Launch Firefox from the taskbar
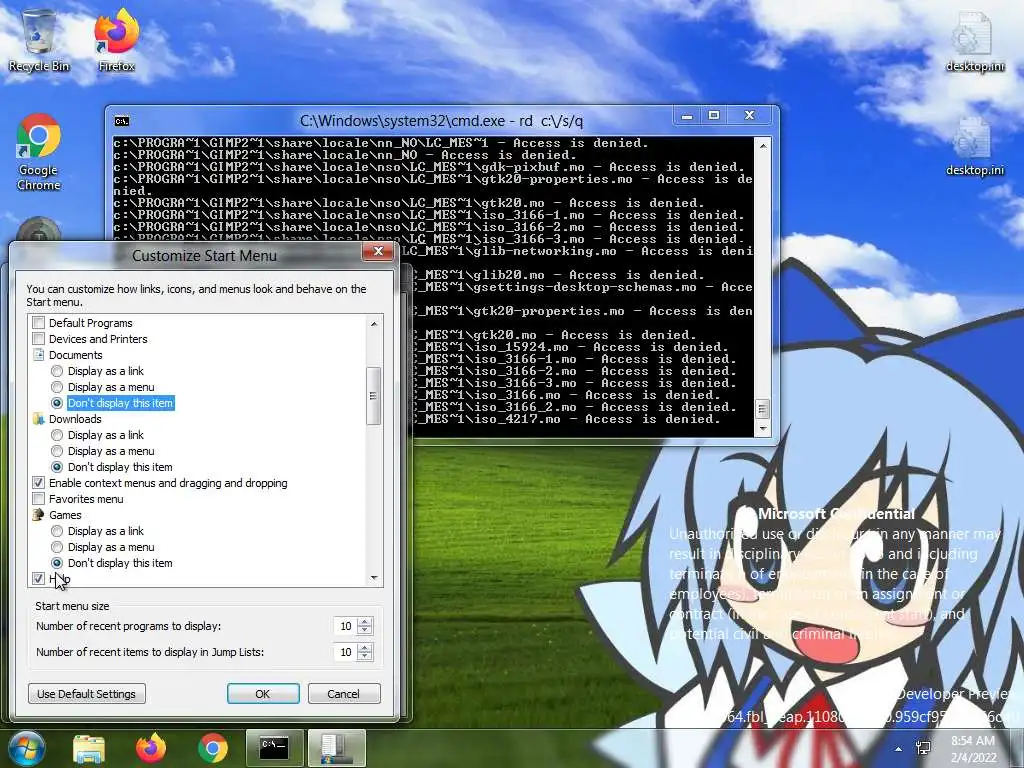Screen dimensions: 1024x768 (151, 748)
